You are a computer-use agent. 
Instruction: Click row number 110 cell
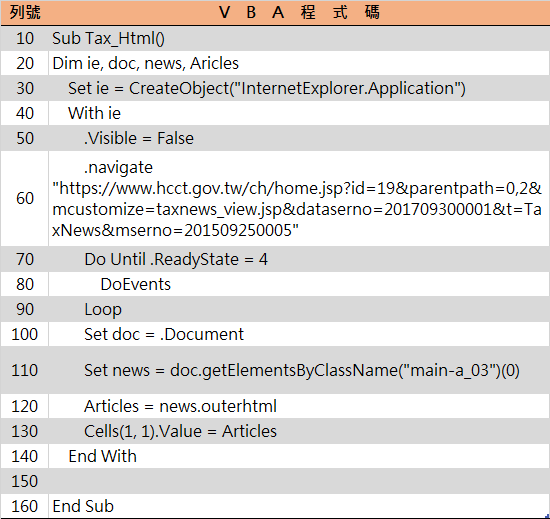(25, 370)
